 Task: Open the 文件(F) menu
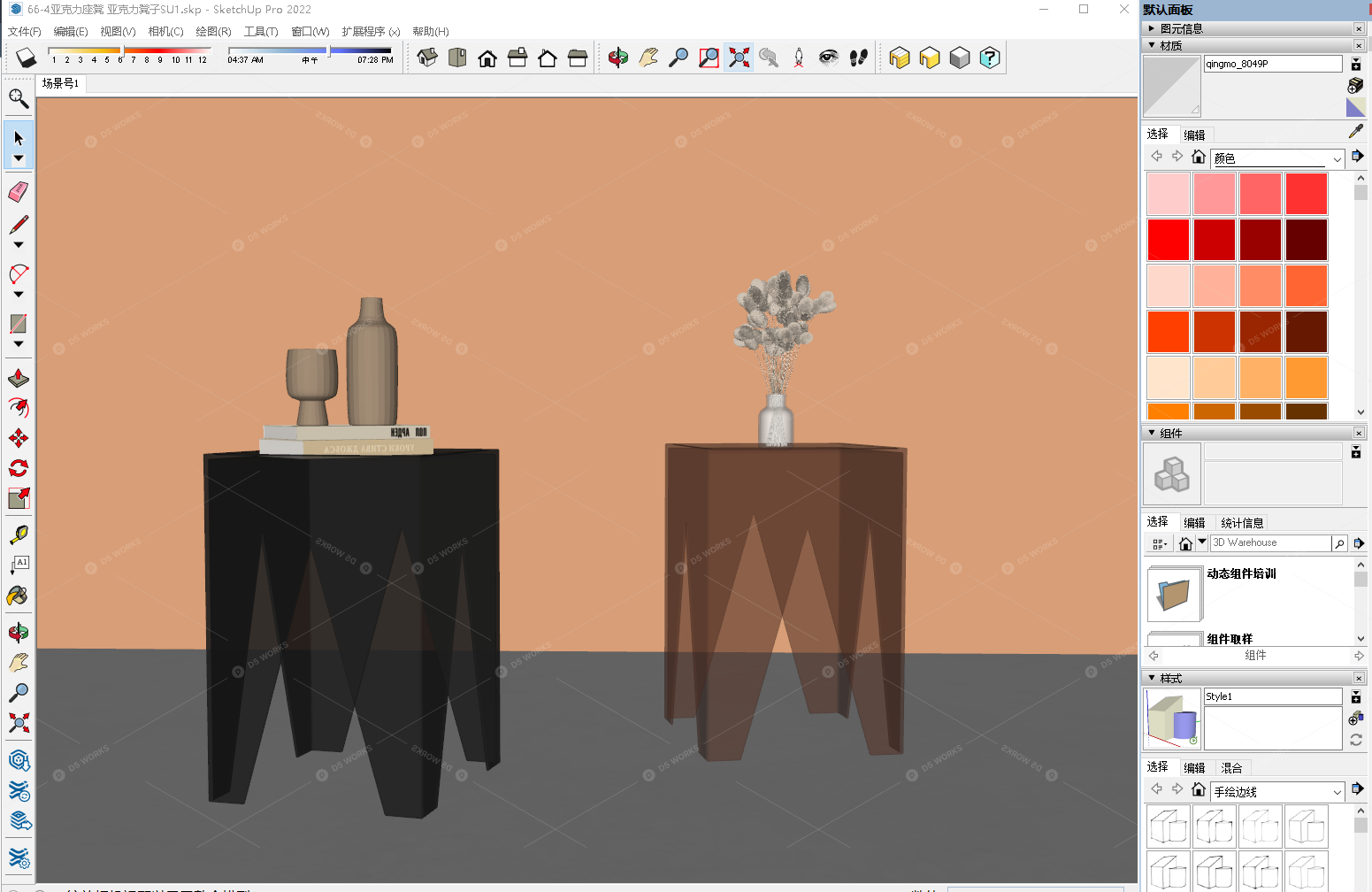[x=25, y=31]
